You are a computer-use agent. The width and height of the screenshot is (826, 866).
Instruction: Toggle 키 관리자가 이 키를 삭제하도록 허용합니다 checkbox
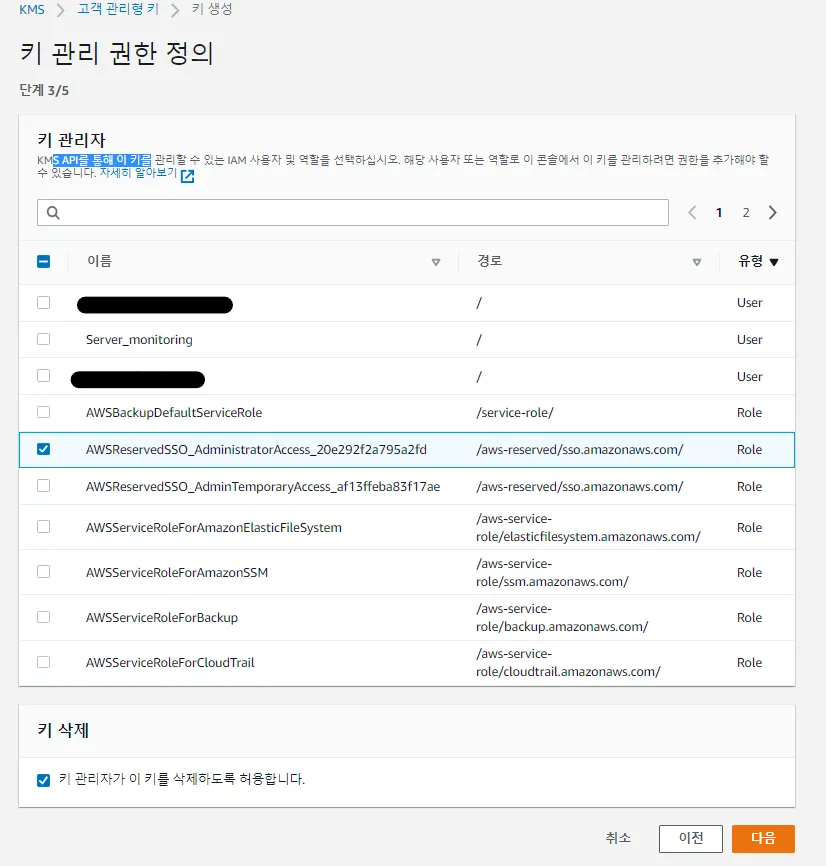[44, 780]
